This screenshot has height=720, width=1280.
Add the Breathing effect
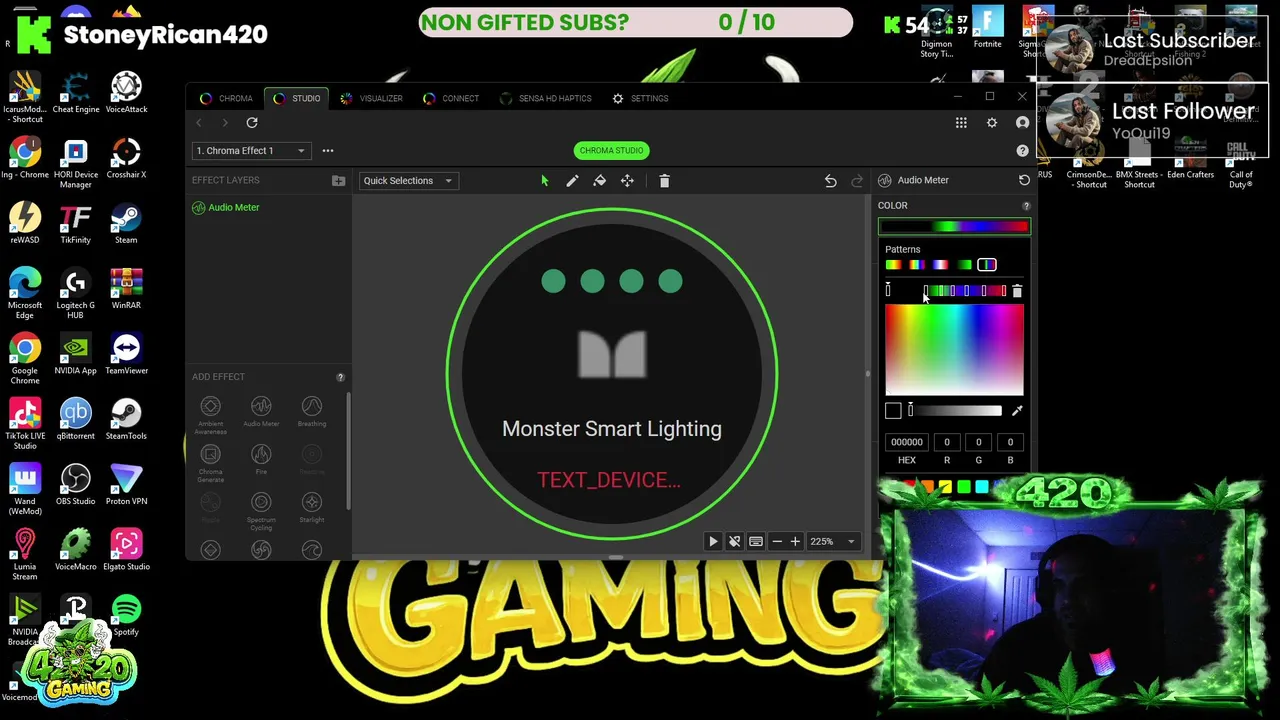coord(312,411)
